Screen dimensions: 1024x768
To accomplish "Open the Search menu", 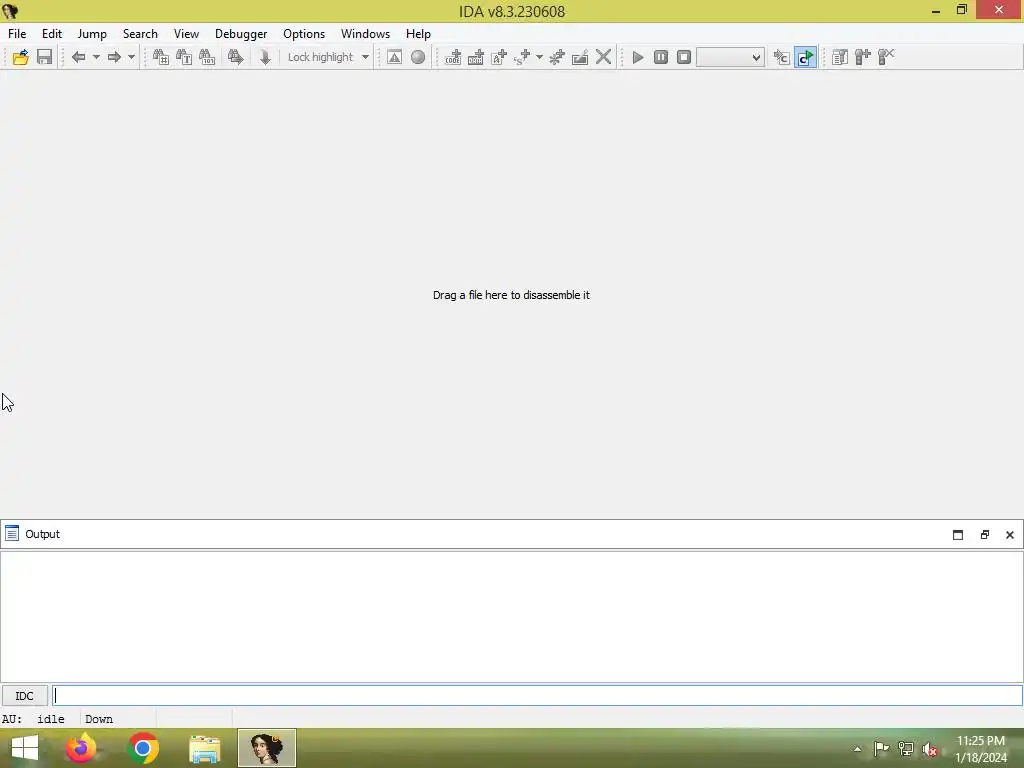I will click(x=140, y=33).
